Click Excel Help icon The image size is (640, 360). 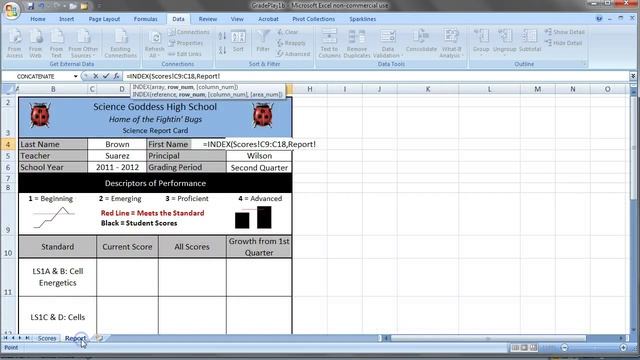click(599, 19)
